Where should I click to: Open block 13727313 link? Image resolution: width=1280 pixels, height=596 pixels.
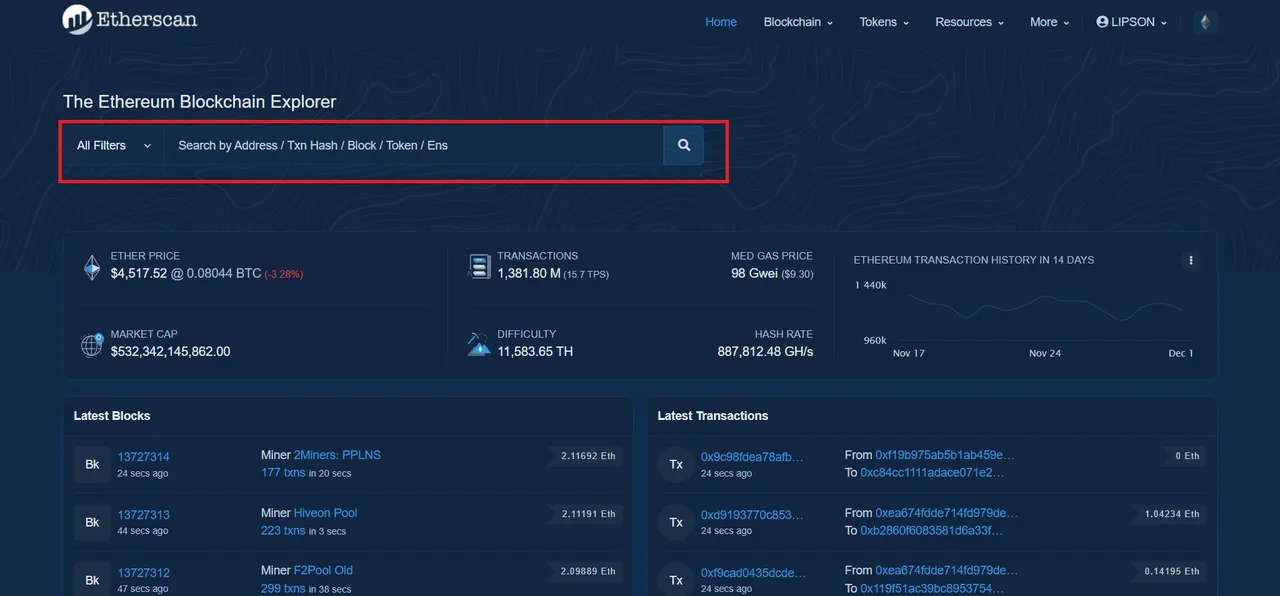pos(144,515)
